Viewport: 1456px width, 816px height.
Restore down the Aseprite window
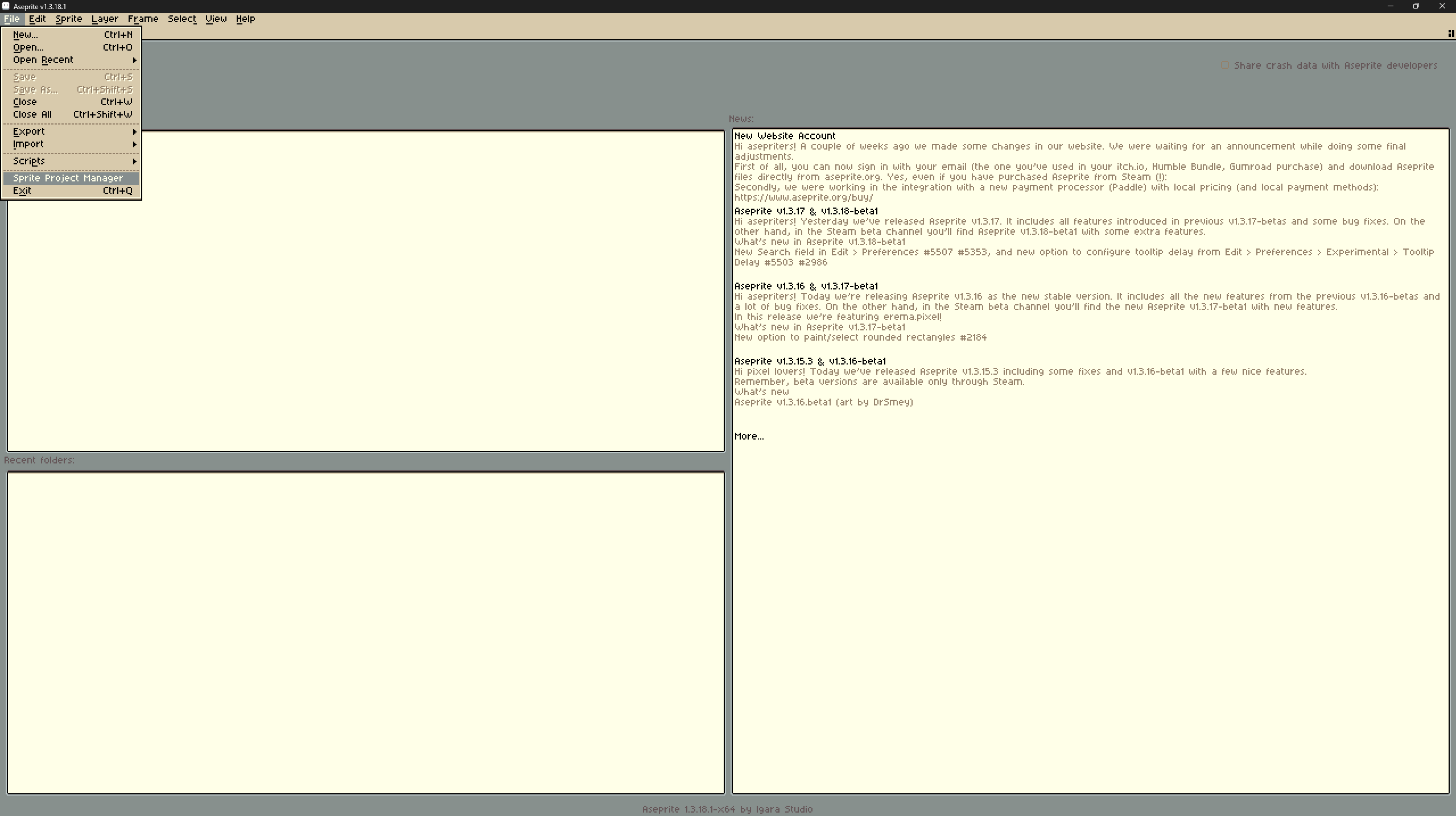(x=1416, y=6)
